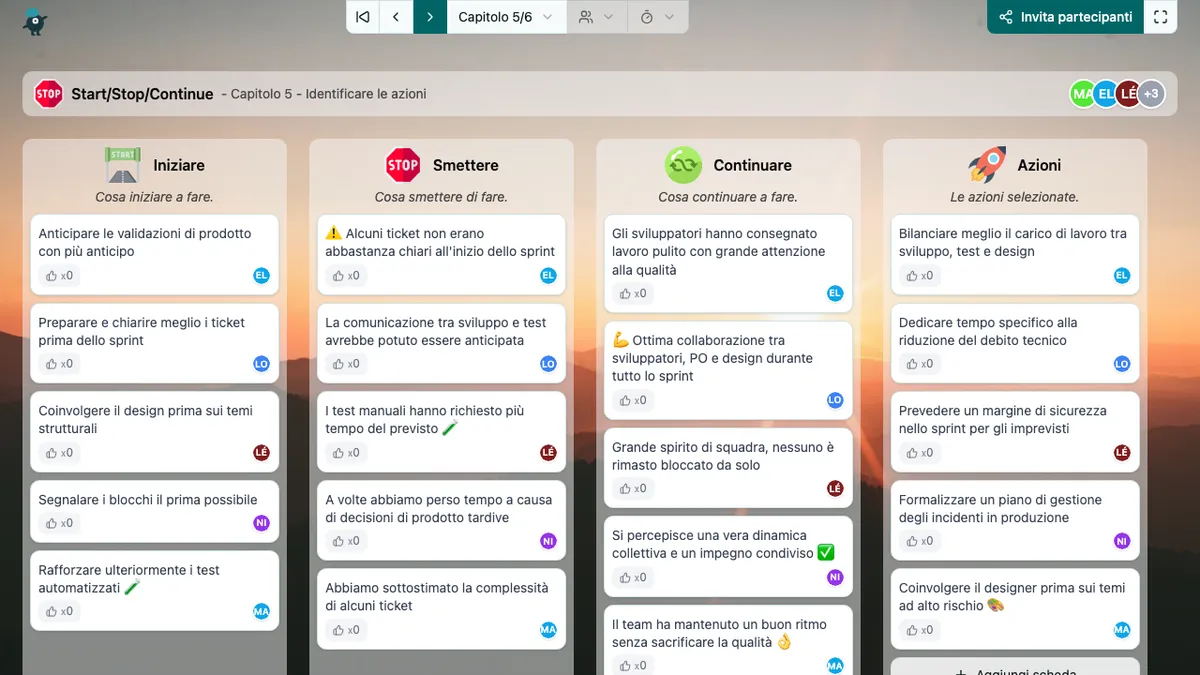Image resolution: width=1200 pixels, height=675 pixels.
Task: Click the rocket icon in Azioni column
Action: 987,165
